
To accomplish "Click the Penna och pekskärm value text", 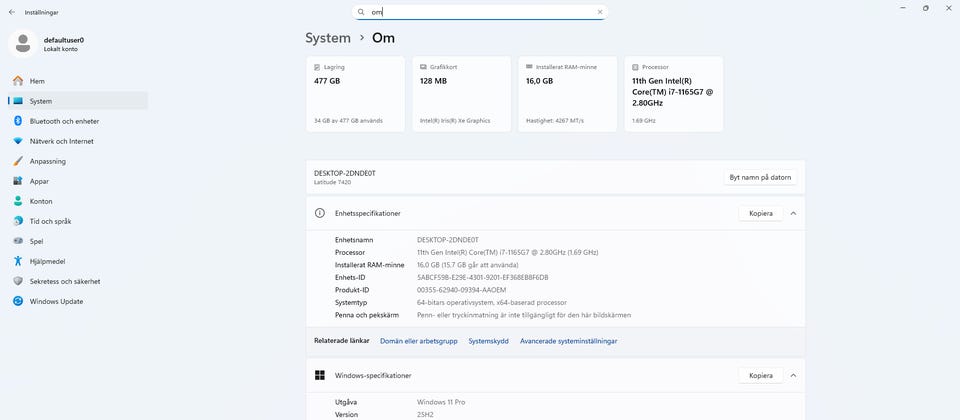I will click(x=524, y=315).
